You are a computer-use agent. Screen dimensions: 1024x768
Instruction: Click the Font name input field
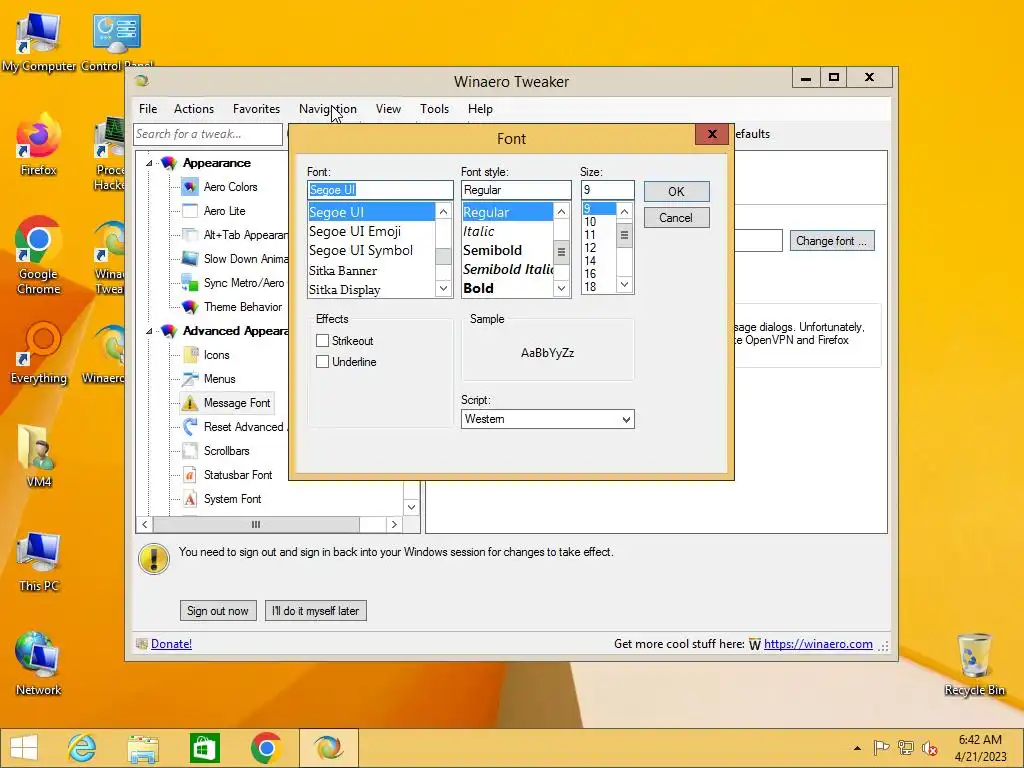click(x=380, y=190)
